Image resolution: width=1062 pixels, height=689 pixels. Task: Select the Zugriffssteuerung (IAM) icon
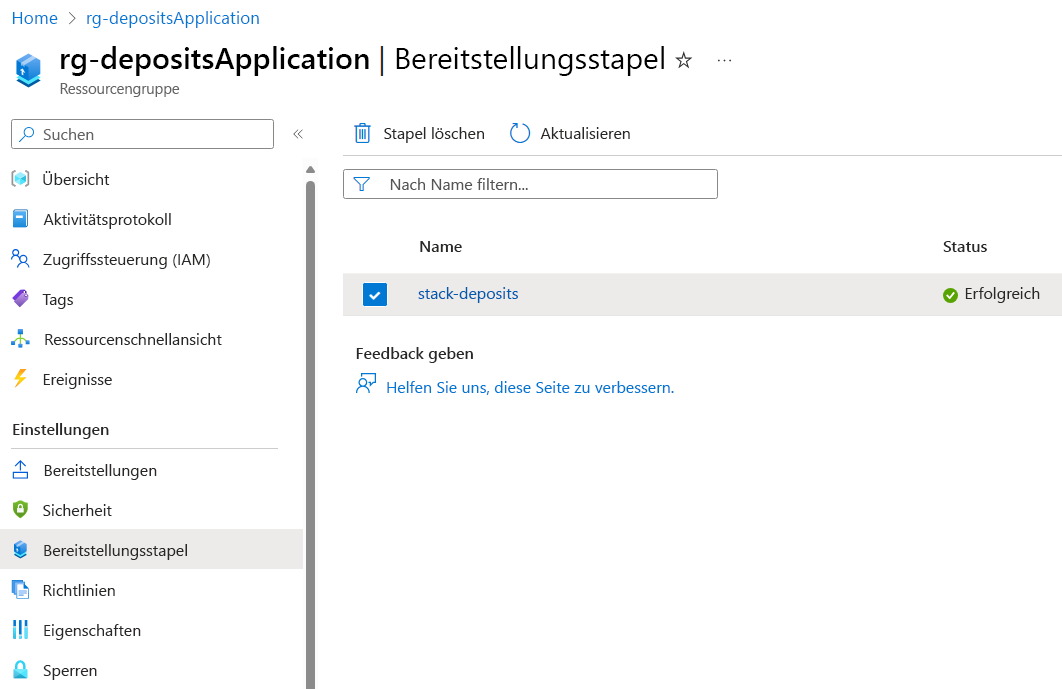click(x=22, y=259)
